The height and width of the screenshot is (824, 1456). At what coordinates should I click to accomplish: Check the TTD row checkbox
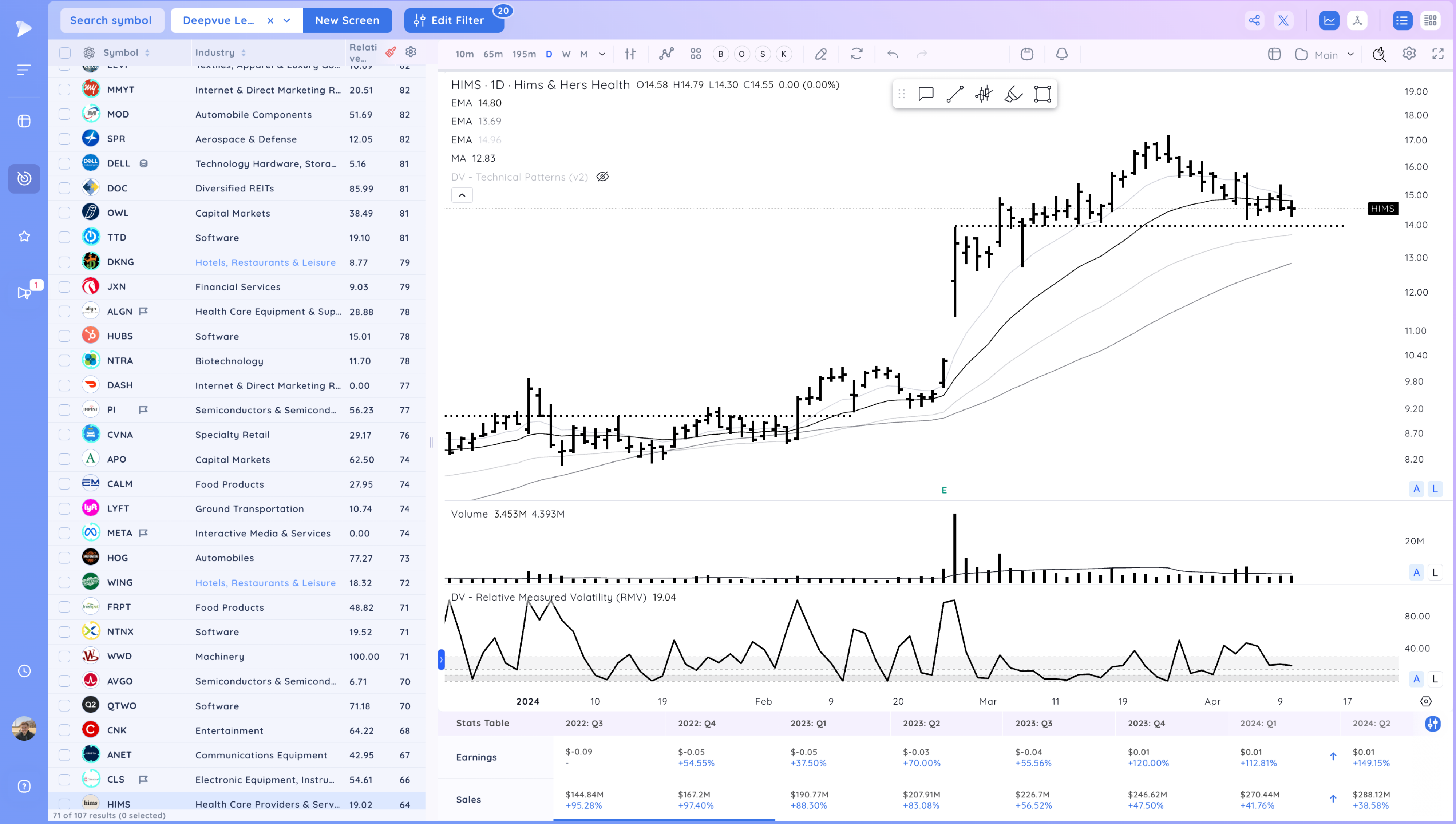64,237
